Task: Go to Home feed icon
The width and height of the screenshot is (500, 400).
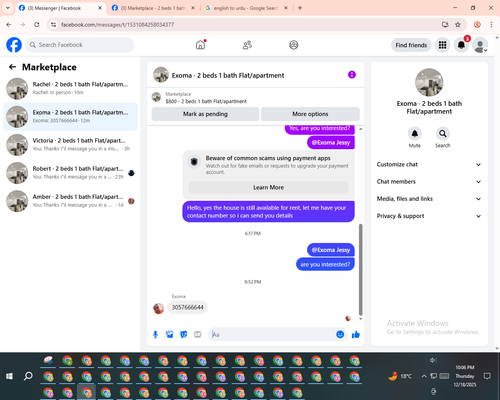Action: tap(200, 45)
